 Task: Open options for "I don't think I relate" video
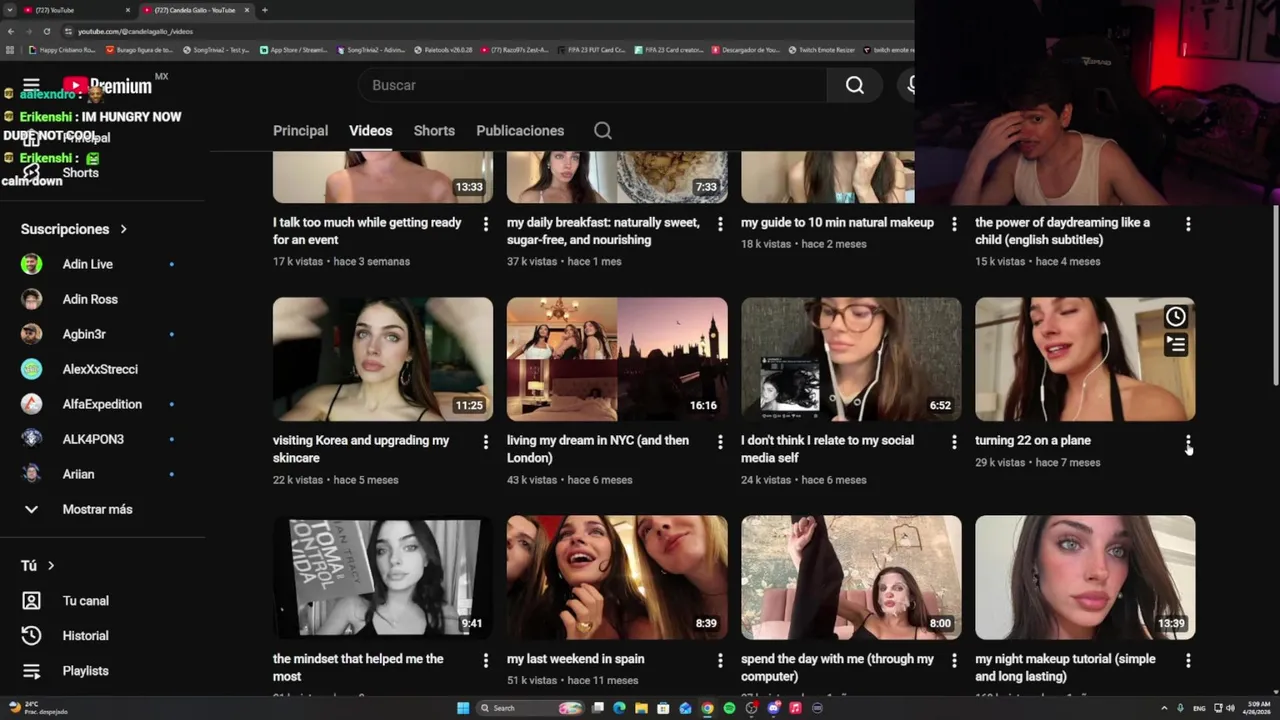954,442
